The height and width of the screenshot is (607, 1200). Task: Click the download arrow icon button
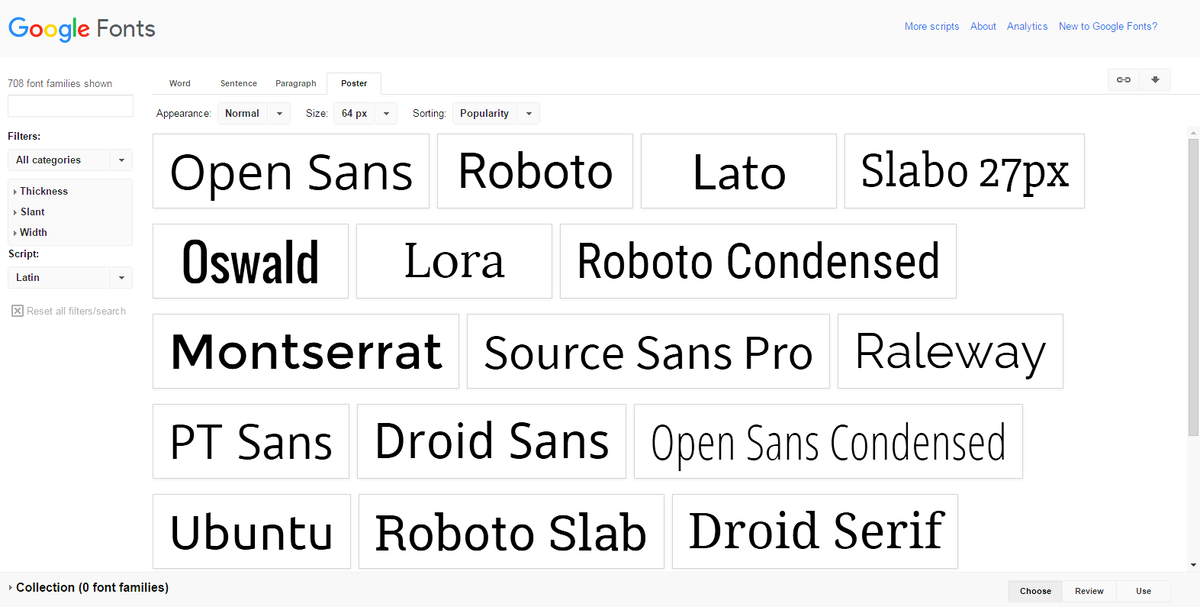pyautogui.click(x=1155, y=80)
